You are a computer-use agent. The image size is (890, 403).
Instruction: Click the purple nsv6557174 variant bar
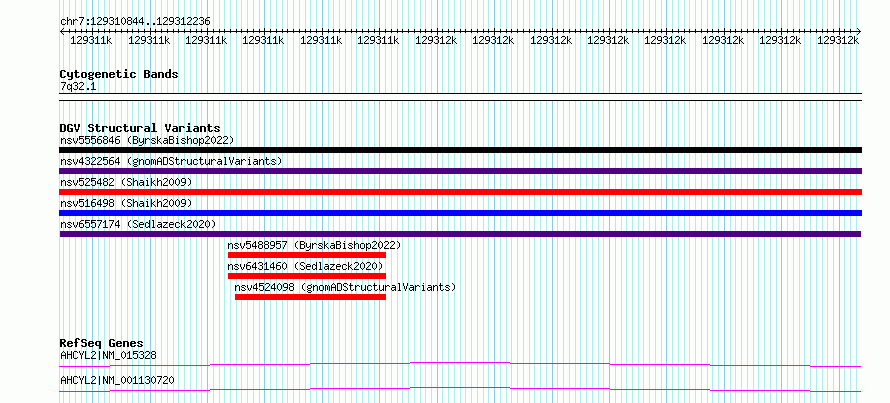coord(460,234)
